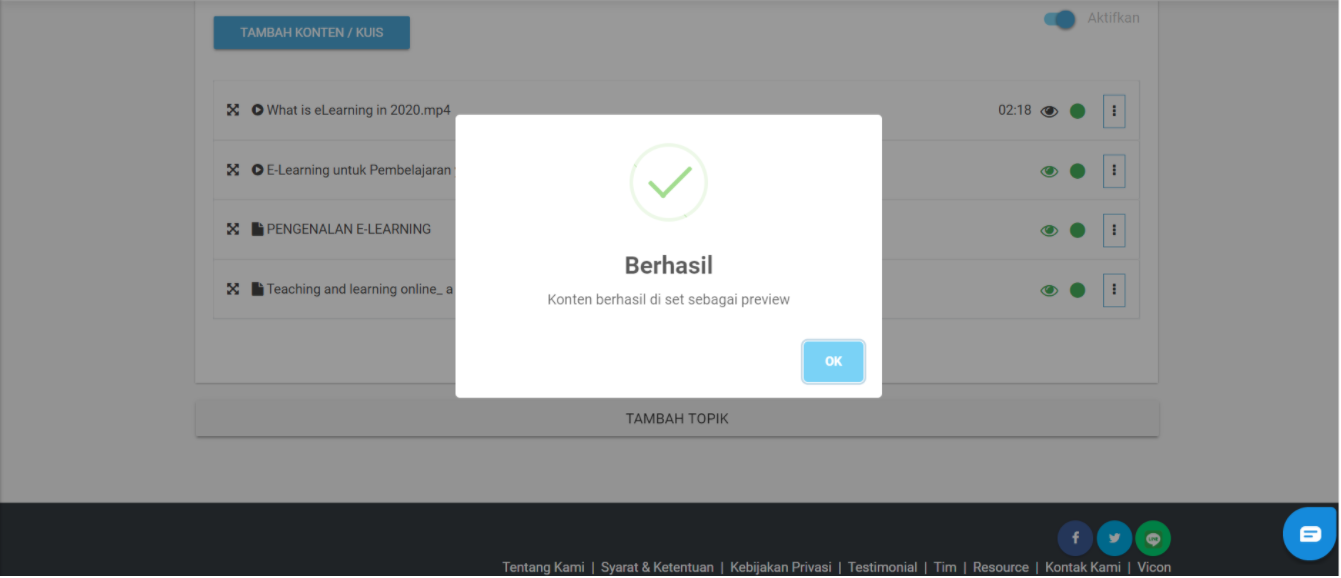Click OK in the Berhasil dialog

click(833, 361)
